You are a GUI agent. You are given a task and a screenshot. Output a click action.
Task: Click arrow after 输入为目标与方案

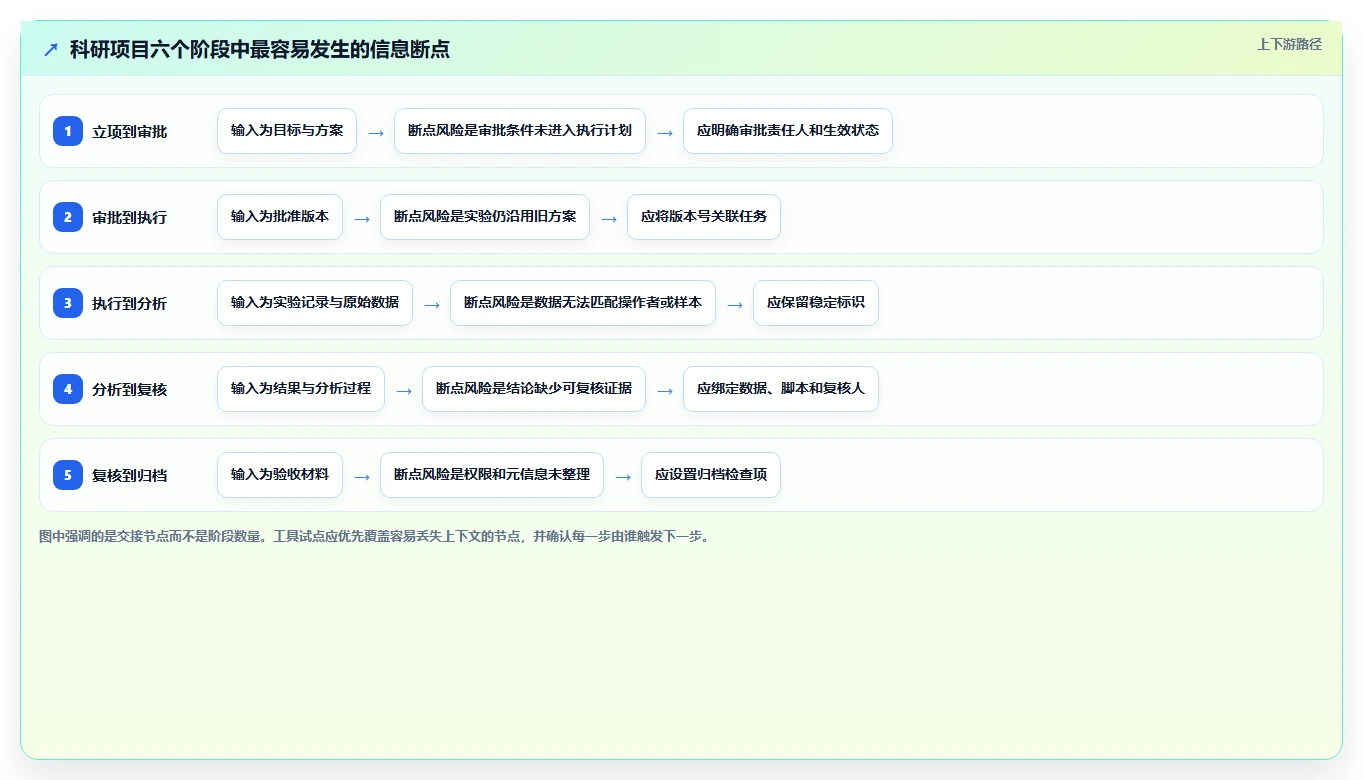376,132
